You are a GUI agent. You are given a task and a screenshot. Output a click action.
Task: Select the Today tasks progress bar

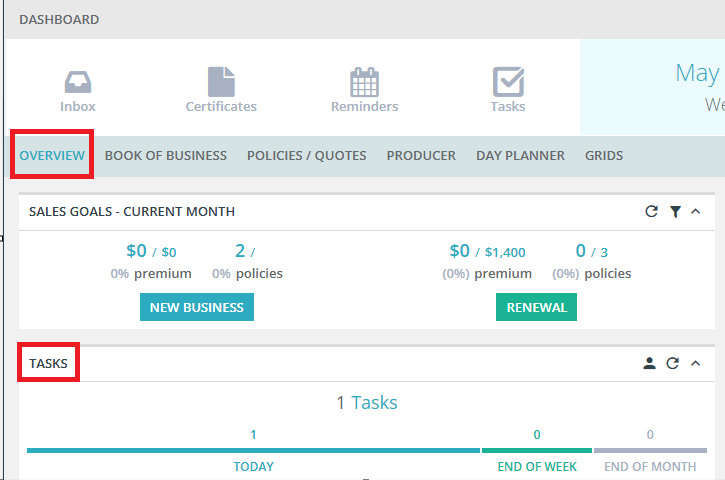coord(253,450)
